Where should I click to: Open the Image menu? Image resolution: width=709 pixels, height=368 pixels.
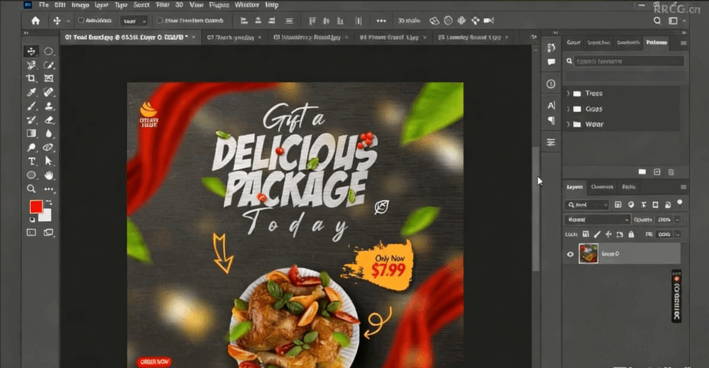click(x=80, y=5)
